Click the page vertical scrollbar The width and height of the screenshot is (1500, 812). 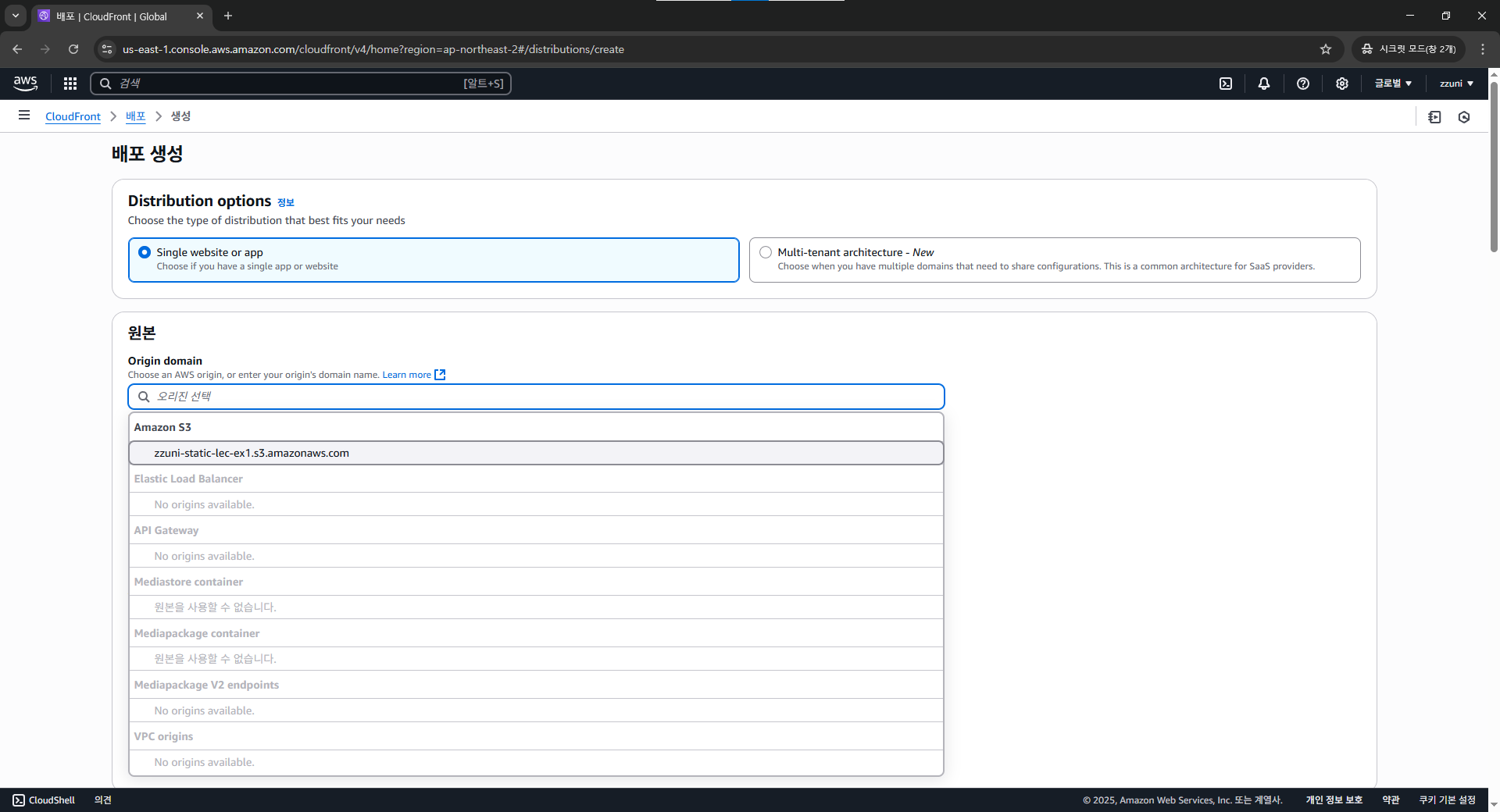pyautogui.click(x=1494, y=167)
